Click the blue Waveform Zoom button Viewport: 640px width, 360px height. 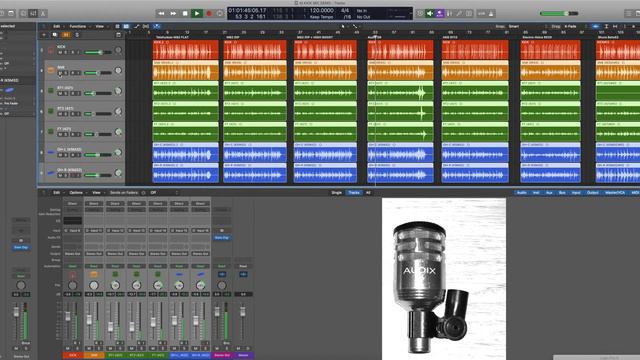click(596, 26)
